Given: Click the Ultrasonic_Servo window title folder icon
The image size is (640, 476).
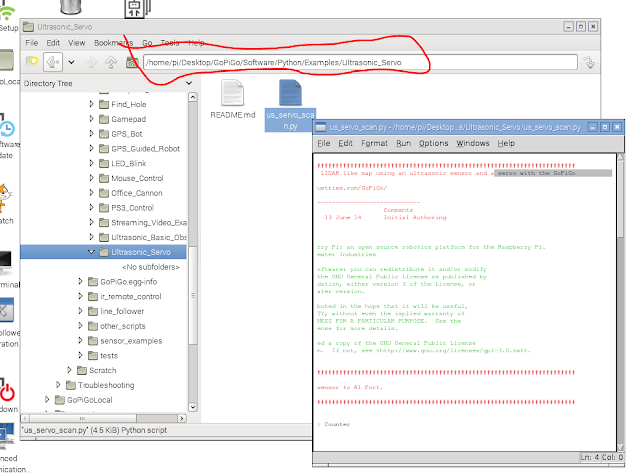Looking at the screenshot, I should [29, 27].
